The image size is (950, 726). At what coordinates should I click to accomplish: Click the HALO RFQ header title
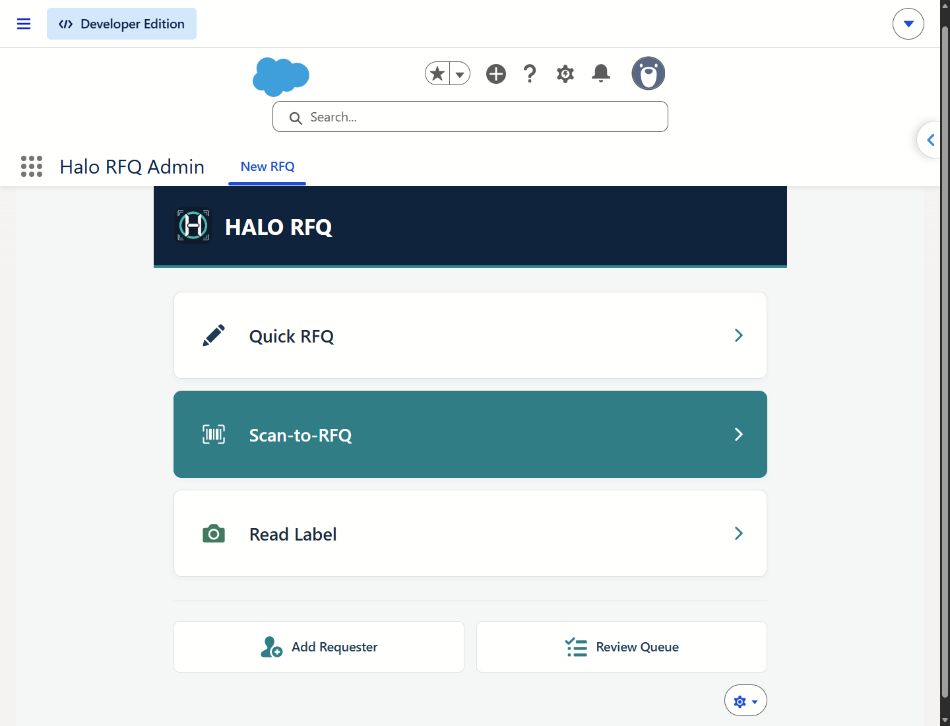click(x=278, y=227)
